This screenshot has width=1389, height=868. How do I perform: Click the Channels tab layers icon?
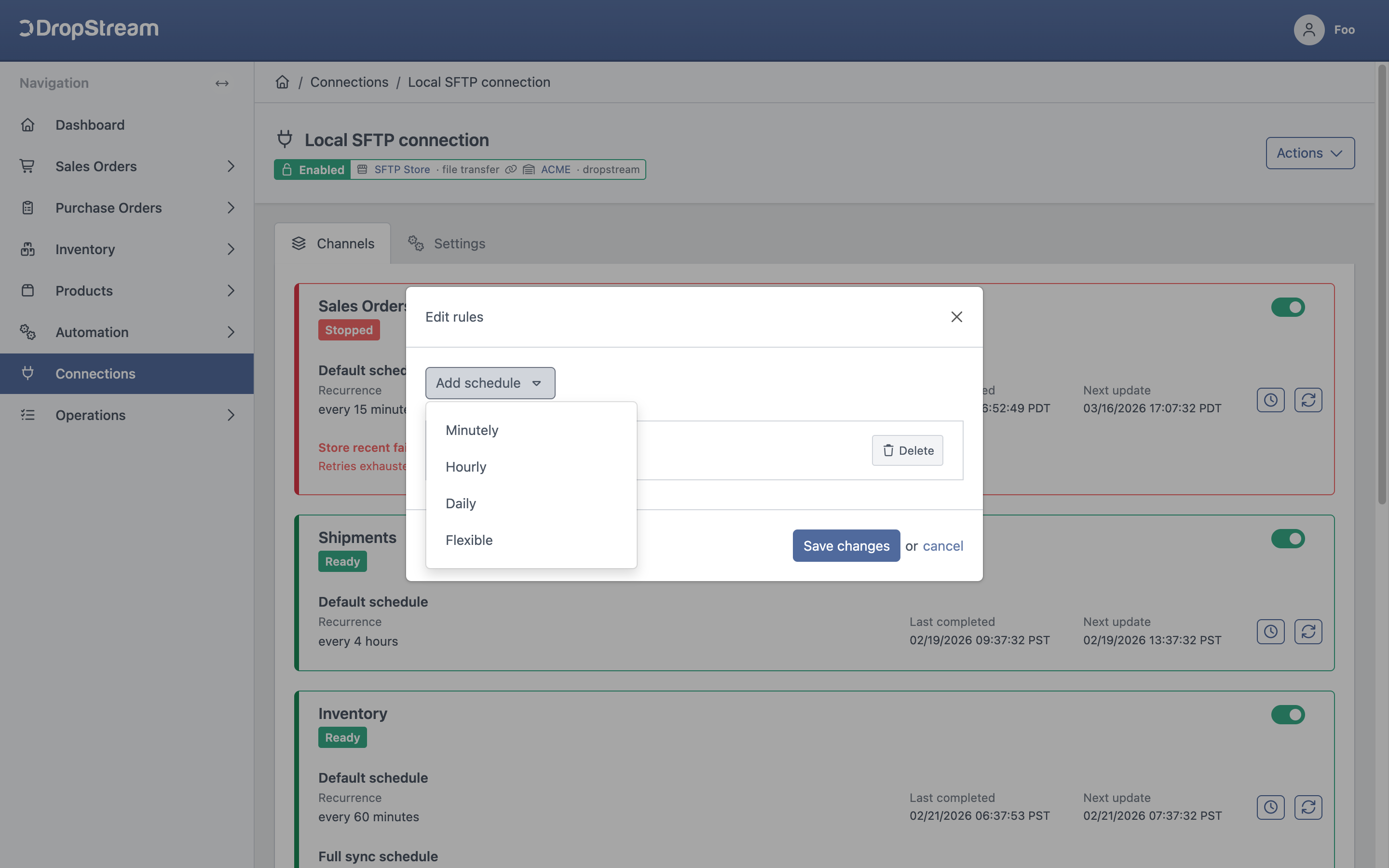(x=299, y=244)
